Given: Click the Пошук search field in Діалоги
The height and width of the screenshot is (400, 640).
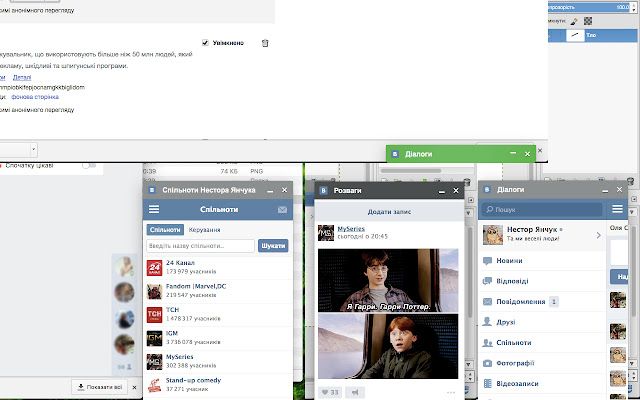Looking at the screenshot, I should (541, 209).
